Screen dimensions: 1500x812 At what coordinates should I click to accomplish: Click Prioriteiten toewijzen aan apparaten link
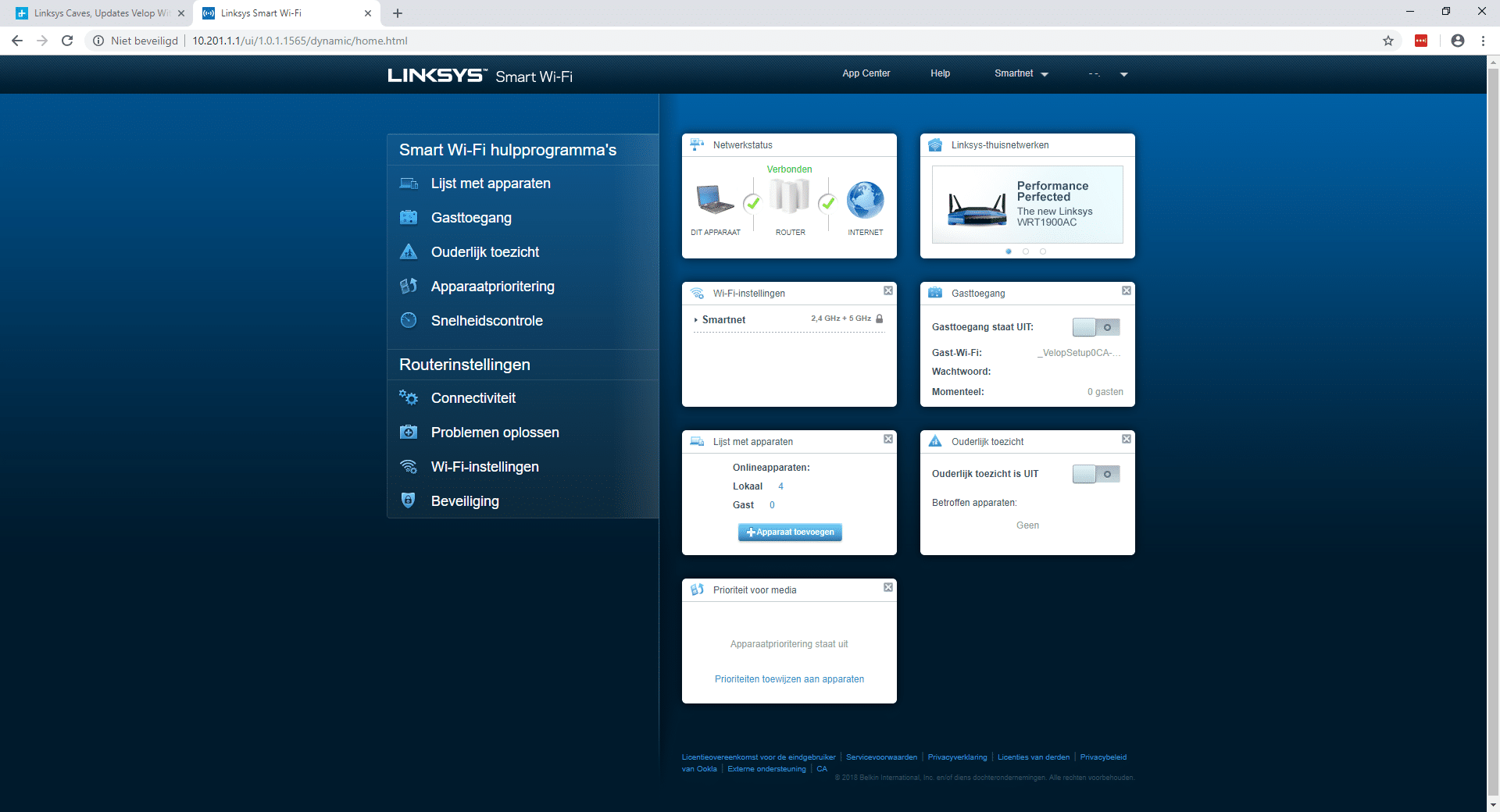pos(789,679)
